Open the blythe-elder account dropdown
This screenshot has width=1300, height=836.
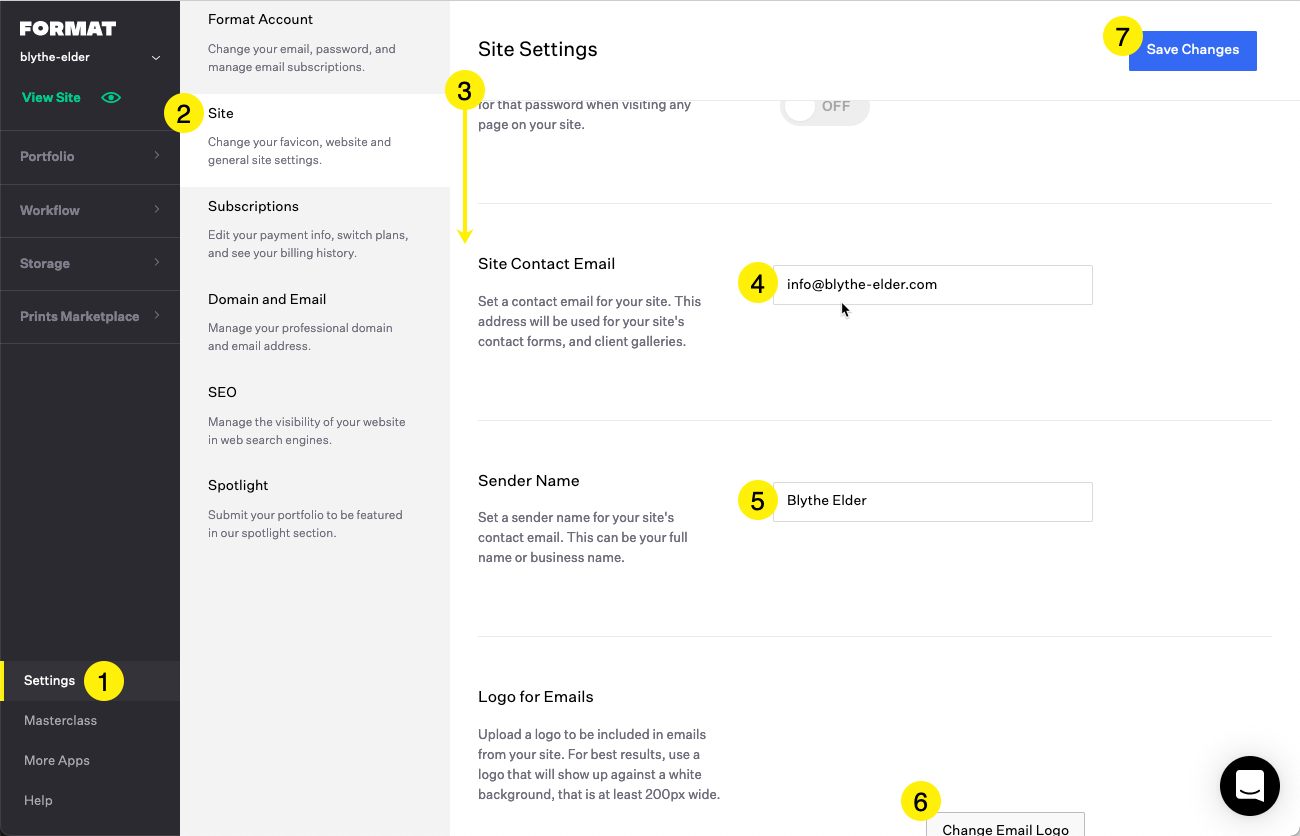tap(90, 58)
